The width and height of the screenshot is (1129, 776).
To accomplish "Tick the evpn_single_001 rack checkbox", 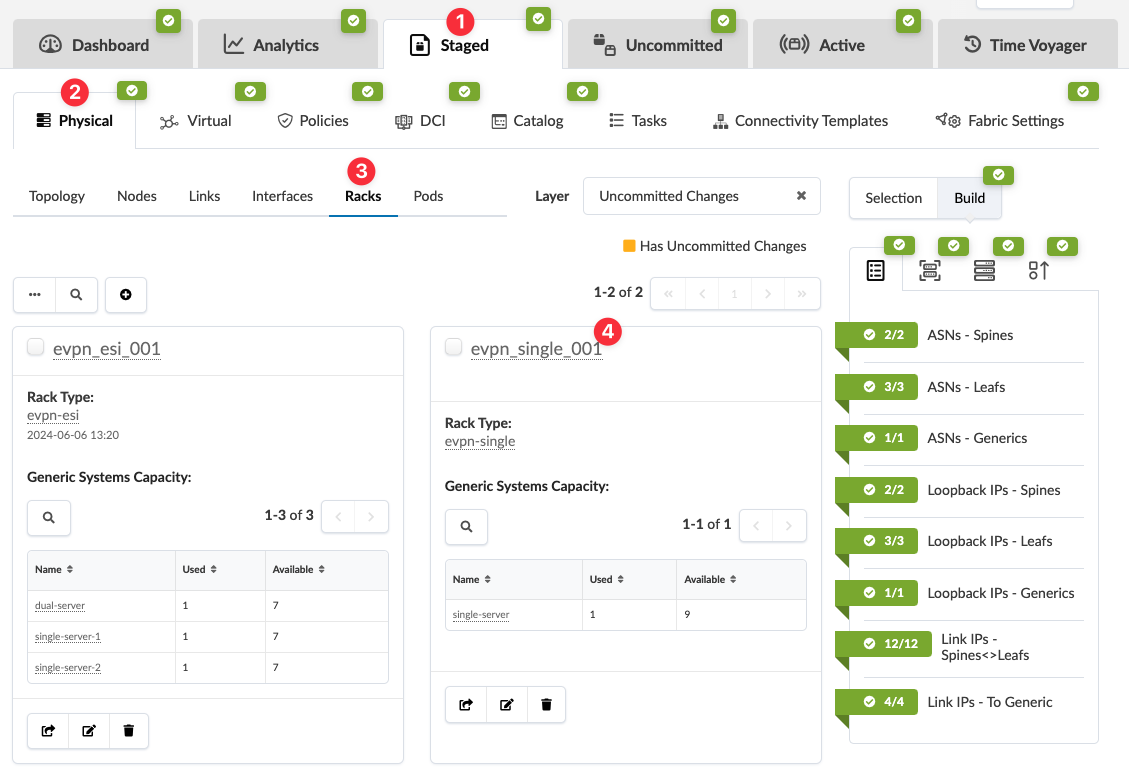I will [x=454, y=347].
